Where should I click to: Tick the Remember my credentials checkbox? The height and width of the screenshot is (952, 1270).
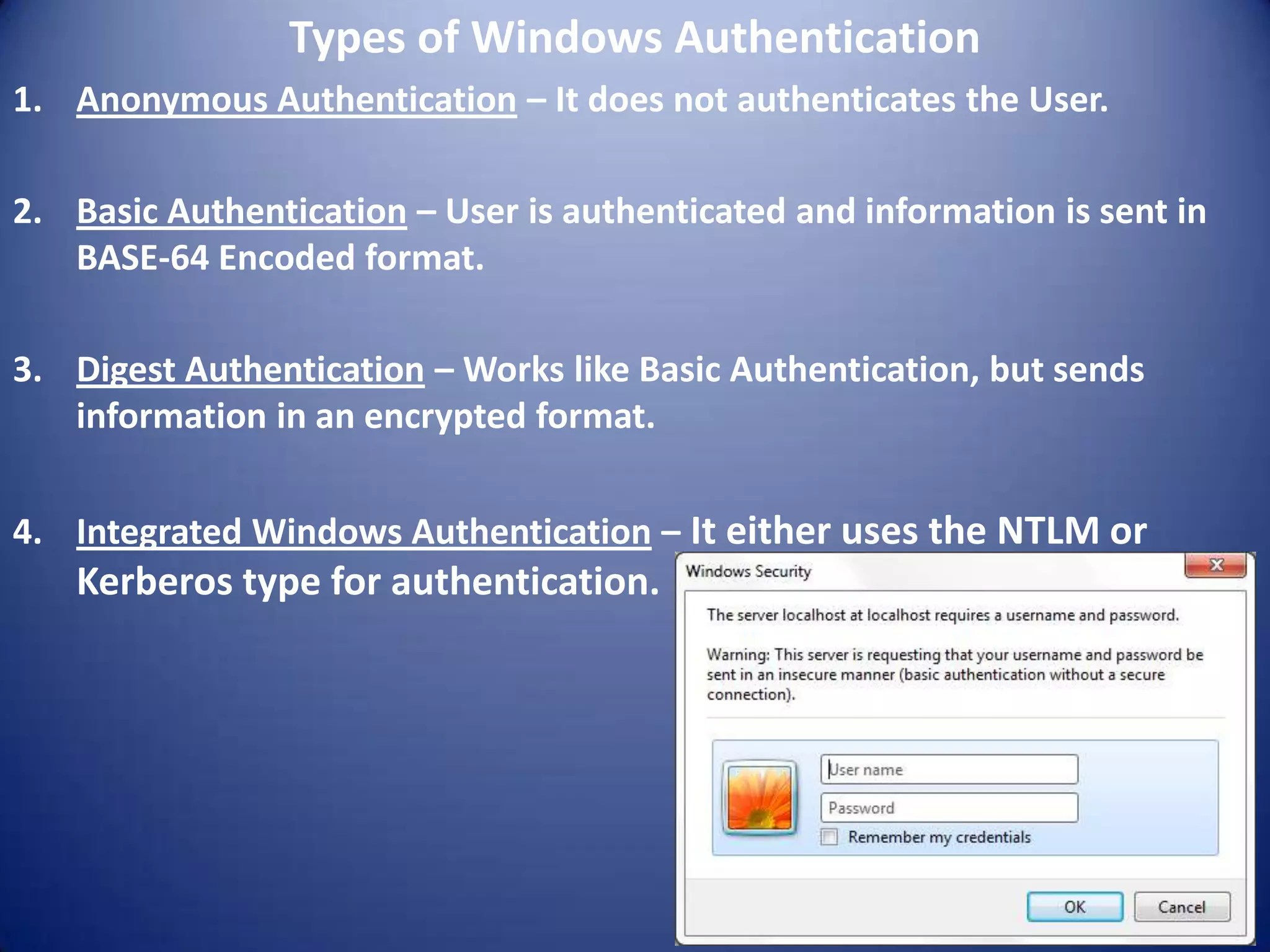click(829, 837)
